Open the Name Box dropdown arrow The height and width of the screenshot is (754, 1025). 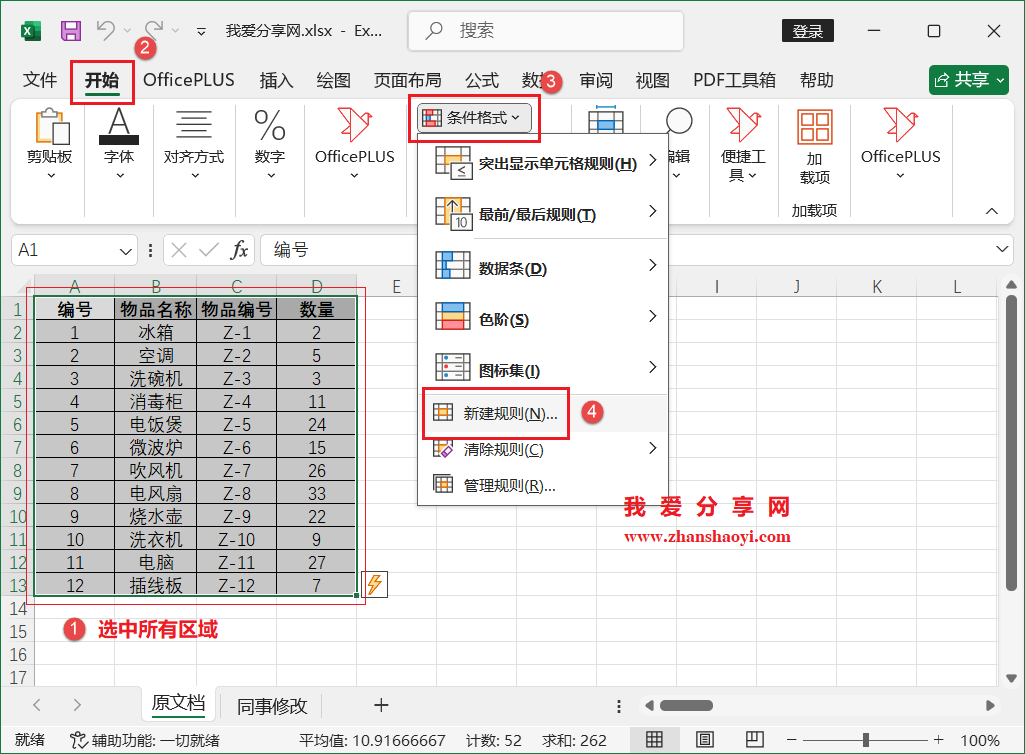point(124,250)
